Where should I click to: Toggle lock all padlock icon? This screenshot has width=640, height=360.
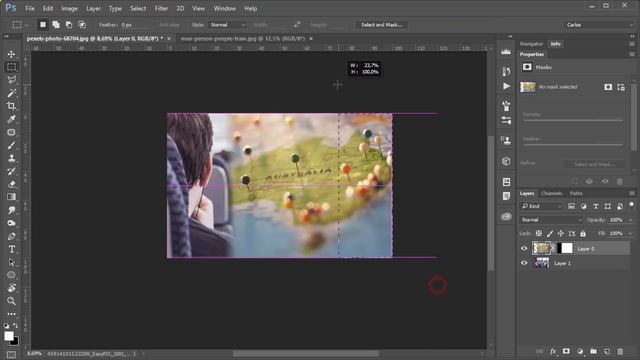[583, 233]
